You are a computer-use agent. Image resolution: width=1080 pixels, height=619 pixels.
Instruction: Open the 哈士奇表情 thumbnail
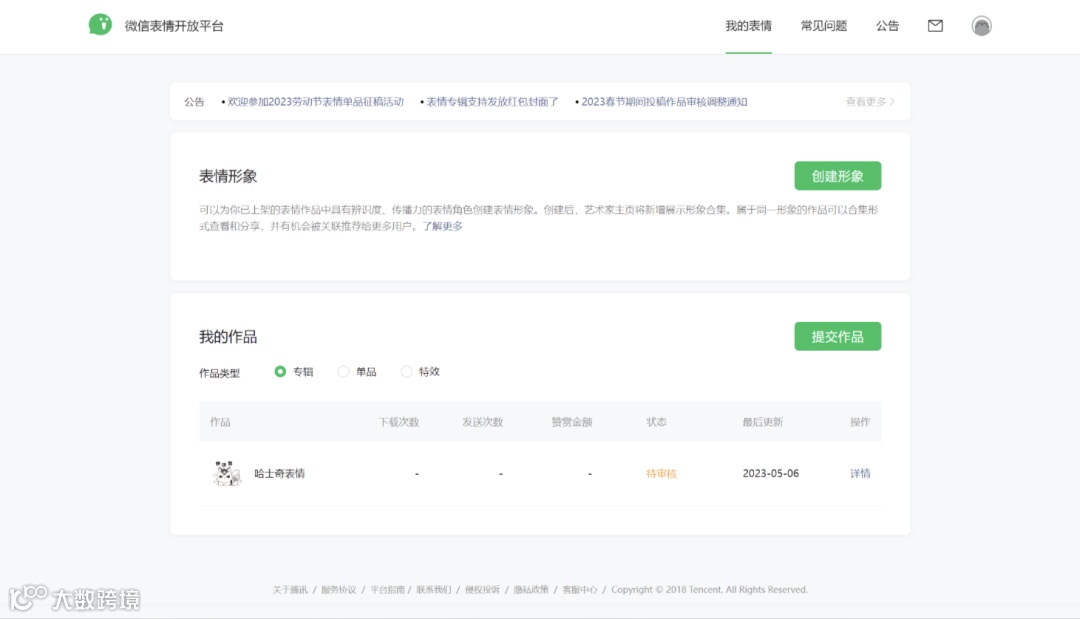pyautogui.click(x=227, y=473)
